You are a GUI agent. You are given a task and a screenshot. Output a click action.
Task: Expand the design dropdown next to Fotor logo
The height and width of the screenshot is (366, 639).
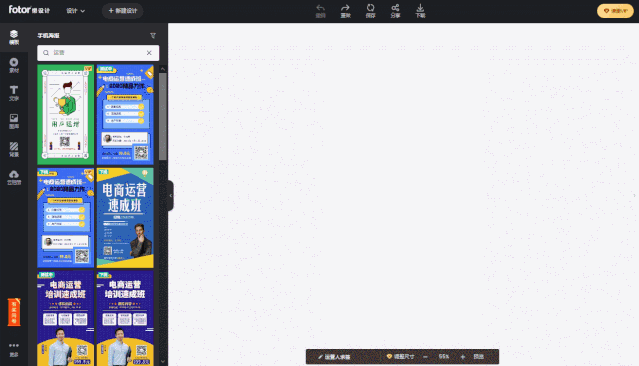[75, 11]
